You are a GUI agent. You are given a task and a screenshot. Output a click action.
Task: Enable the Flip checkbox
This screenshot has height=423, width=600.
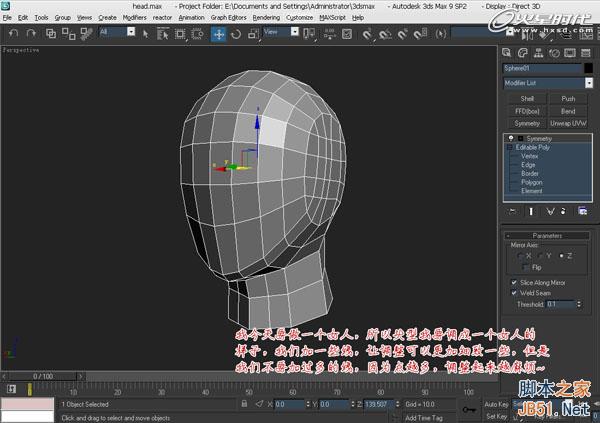point(526,267)
